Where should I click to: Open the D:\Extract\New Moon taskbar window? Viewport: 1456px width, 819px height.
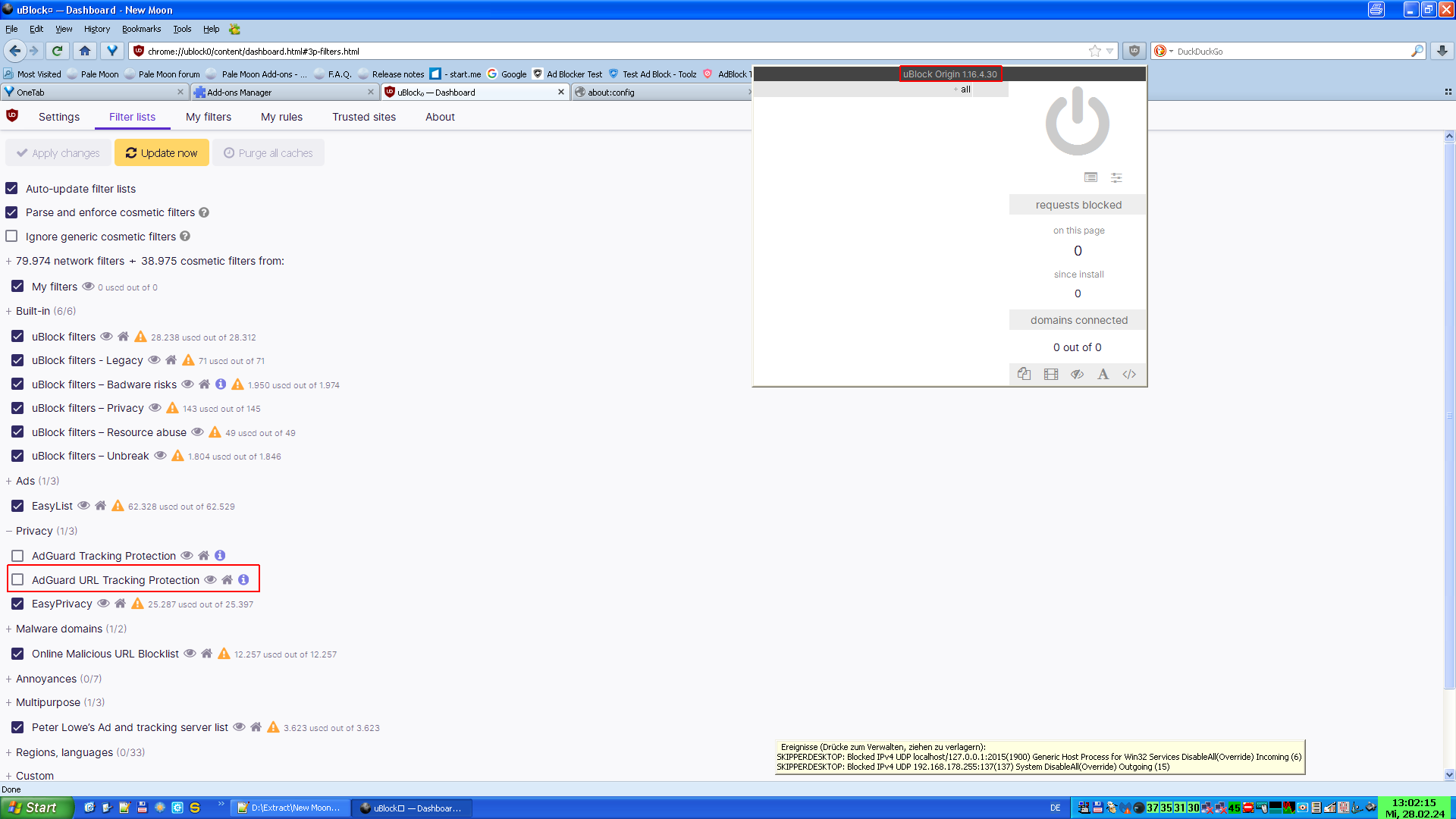click(x=290, y=808)
